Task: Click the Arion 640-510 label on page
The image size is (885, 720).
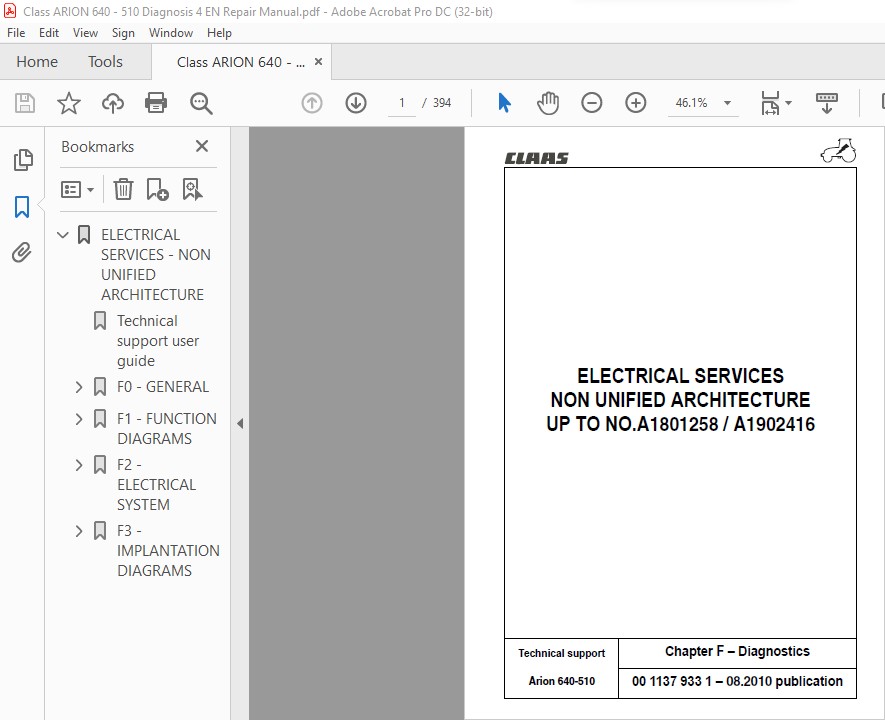Action: coord(562,681)
